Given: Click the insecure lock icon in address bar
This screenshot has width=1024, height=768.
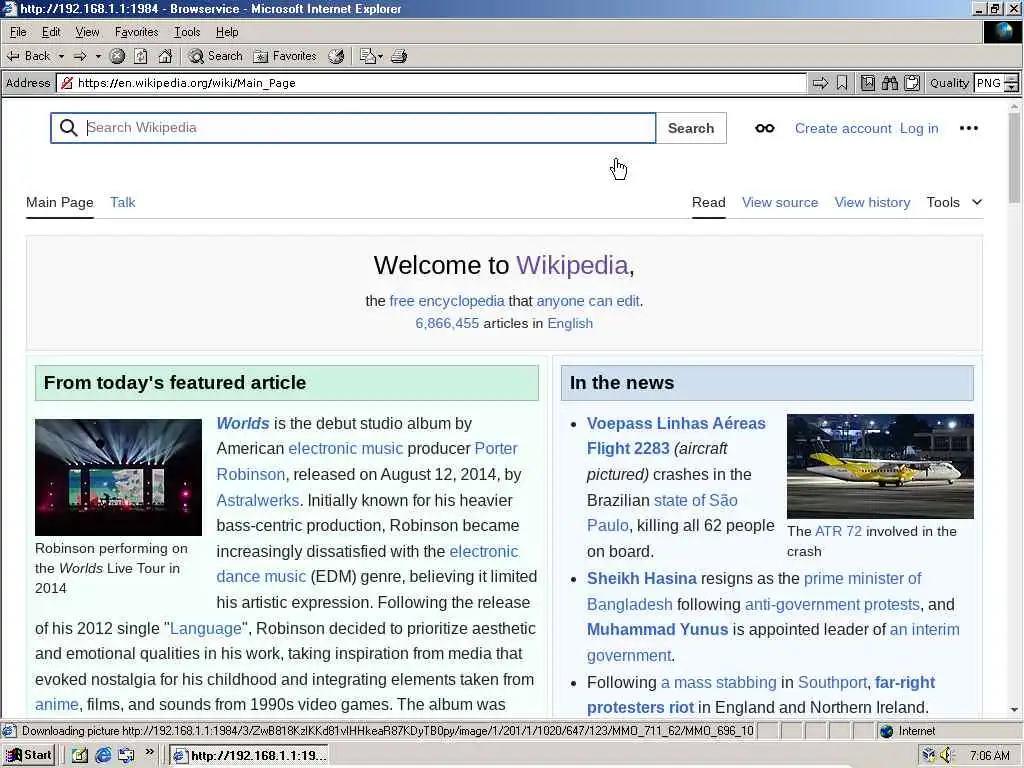Looking at the screenshot, I should click(x=67, y=83).
